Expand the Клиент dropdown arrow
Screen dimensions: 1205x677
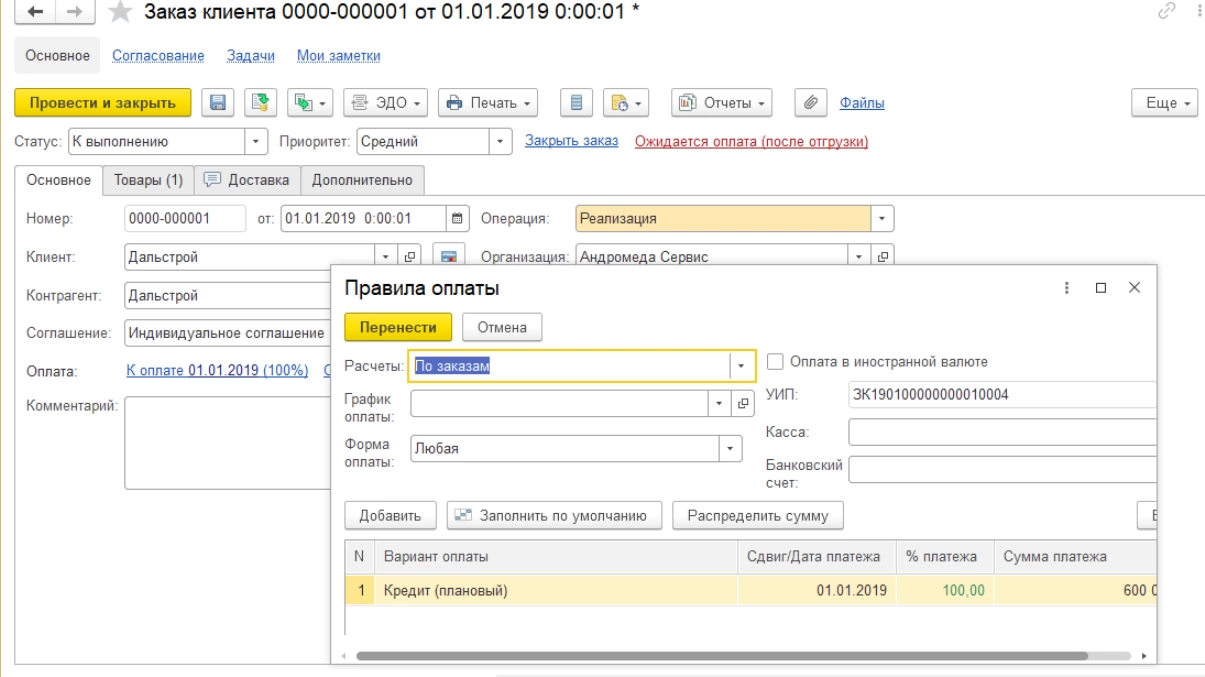pos(387,257)
